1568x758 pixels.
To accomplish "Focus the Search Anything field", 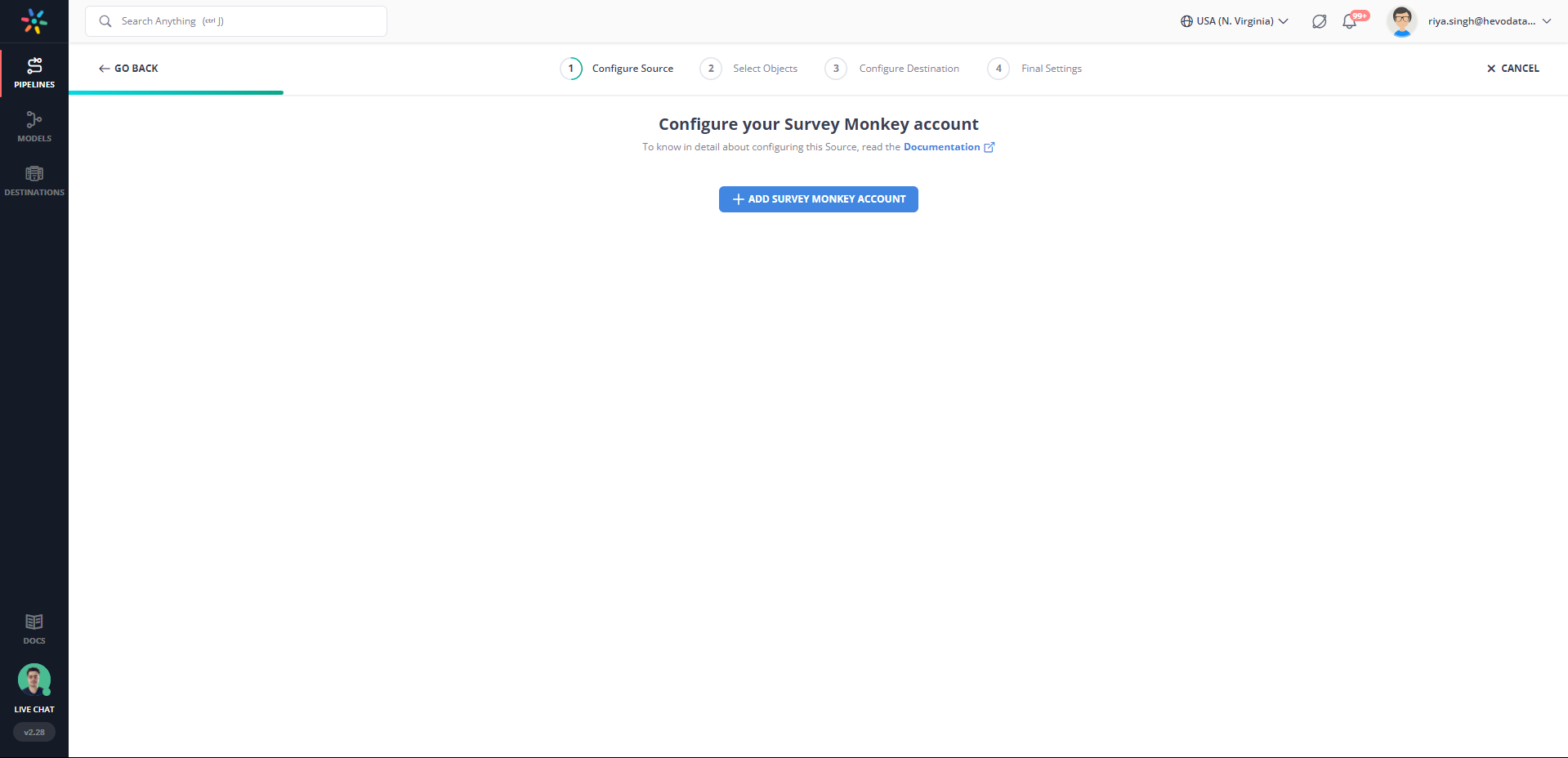I will (236, 21).
